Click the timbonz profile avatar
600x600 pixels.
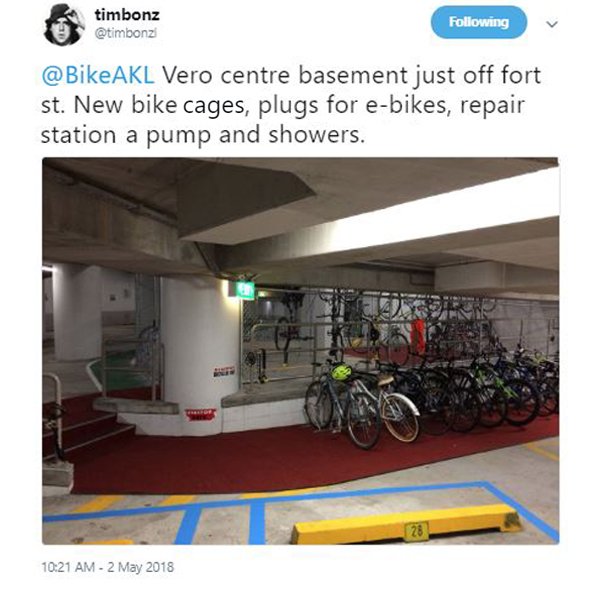click(65, 25)
